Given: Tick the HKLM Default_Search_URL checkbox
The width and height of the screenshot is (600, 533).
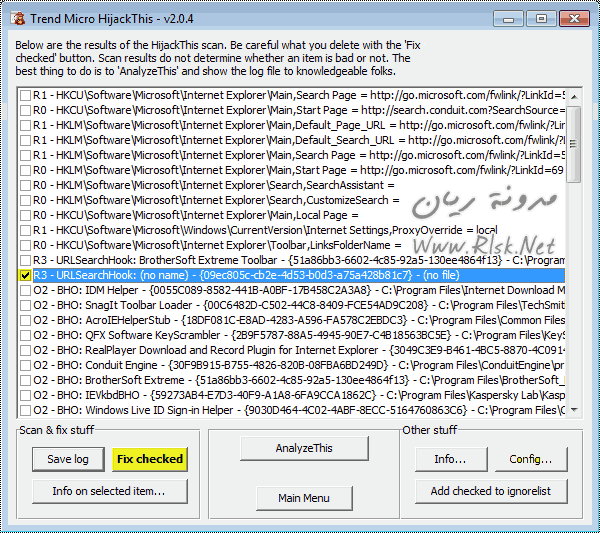Looking at the screenshot, I should [25, 140].
